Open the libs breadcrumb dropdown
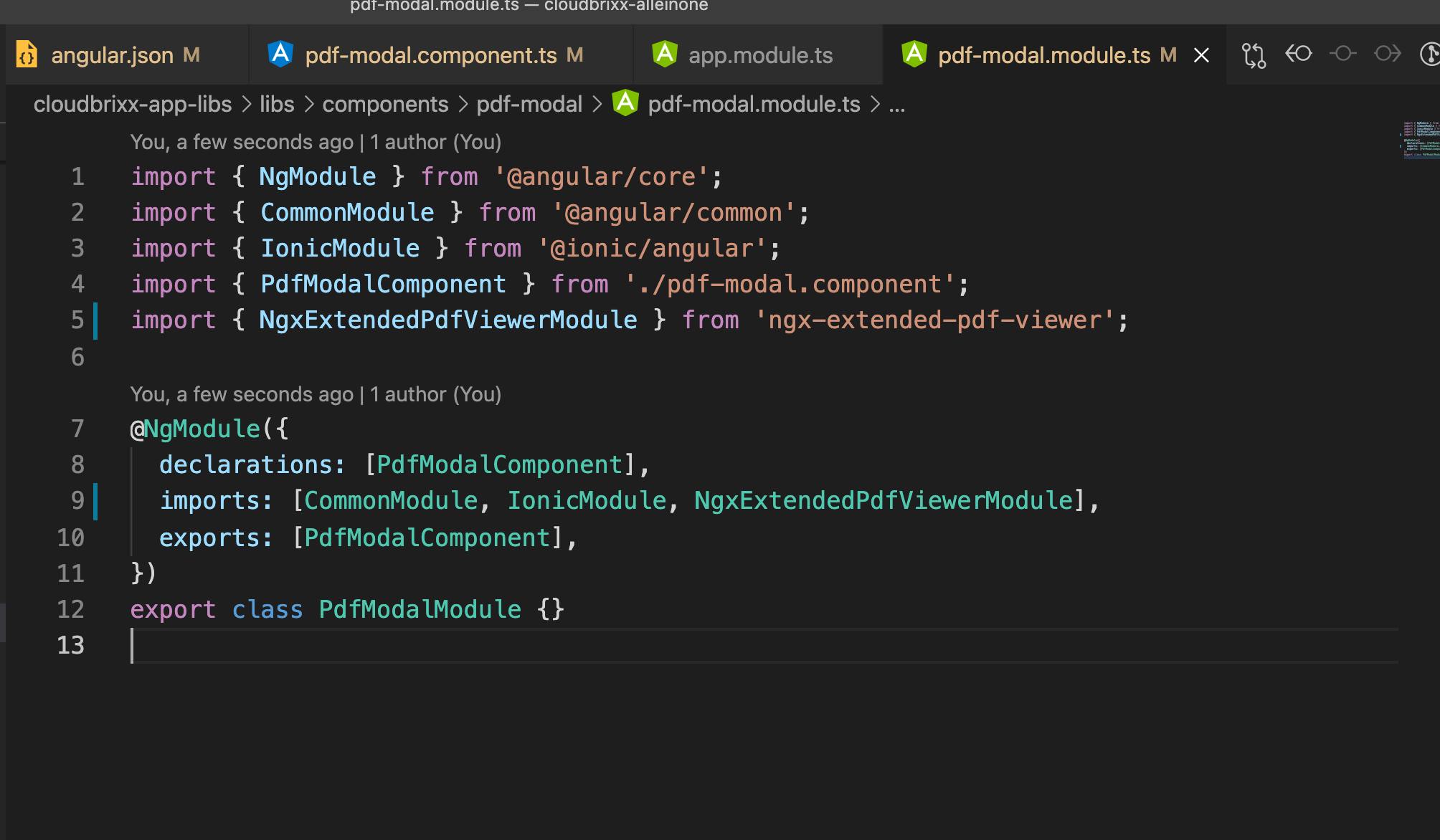Viewport: 1440px width, 840px height. pos(277,105)
